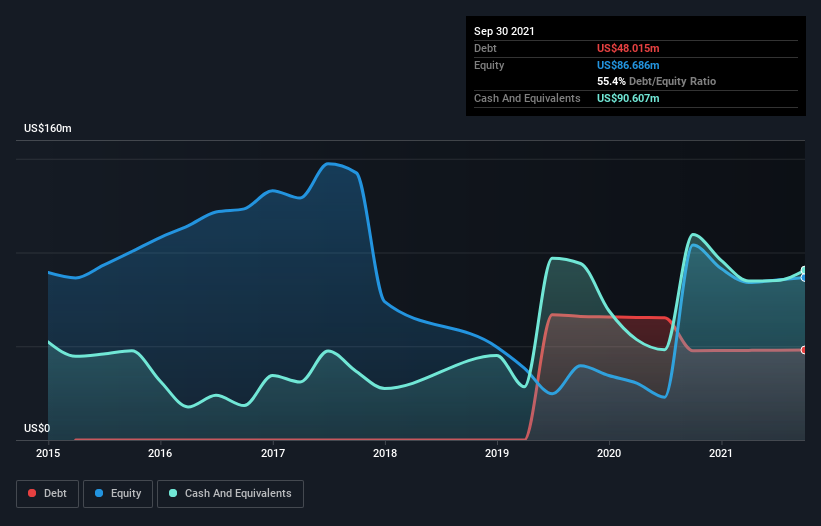Click the Cash And Equivalents tooltip label
The width and height of the screenshot is (821, 526).
pyautogui.click(x=527, y=98)
